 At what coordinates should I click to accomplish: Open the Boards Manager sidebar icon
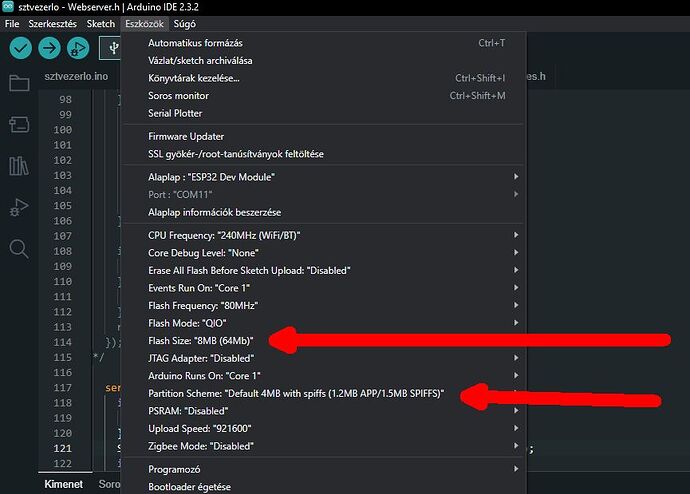19,124
